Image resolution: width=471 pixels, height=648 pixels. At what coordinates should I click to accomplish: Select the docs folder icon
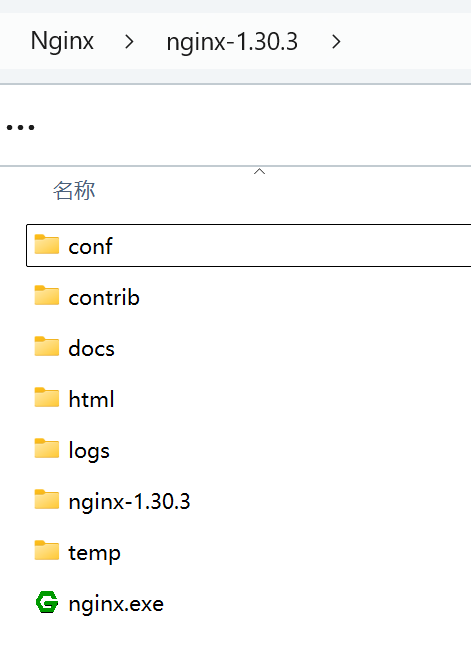click(47, 346)
